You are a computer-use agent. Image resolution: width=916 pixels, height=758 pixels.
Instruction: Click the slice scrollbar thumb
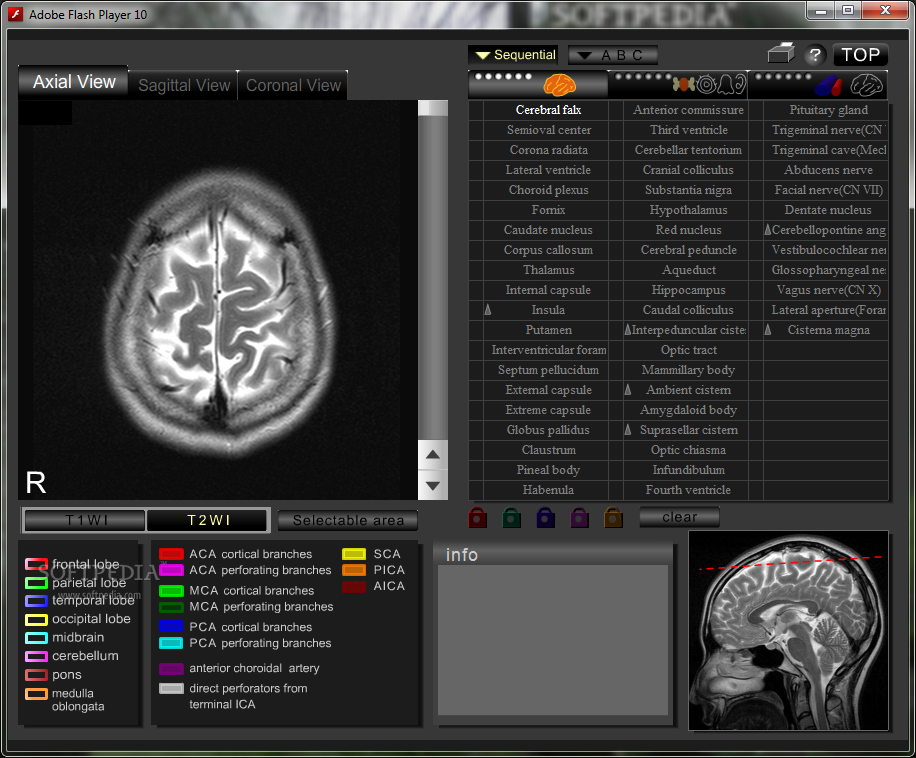[x=433, y=108]
